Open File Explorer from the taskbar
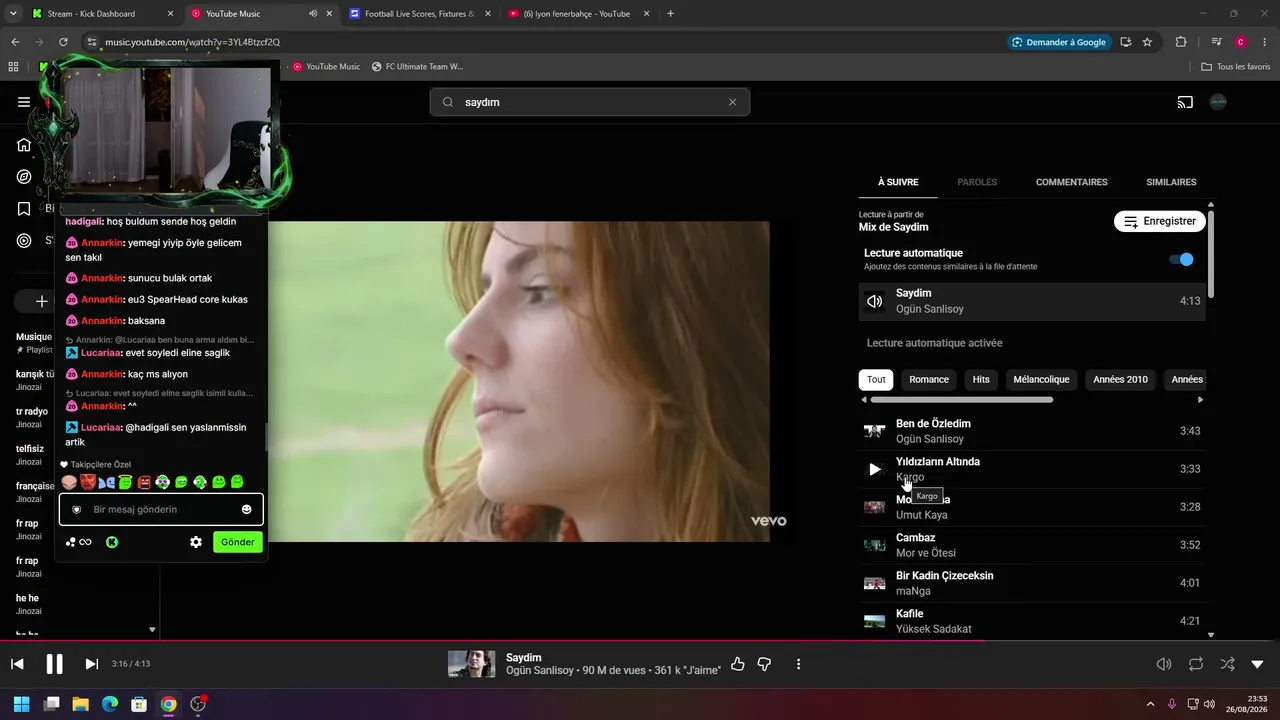The image size is (1280, 720). click(x=80, y=704)
